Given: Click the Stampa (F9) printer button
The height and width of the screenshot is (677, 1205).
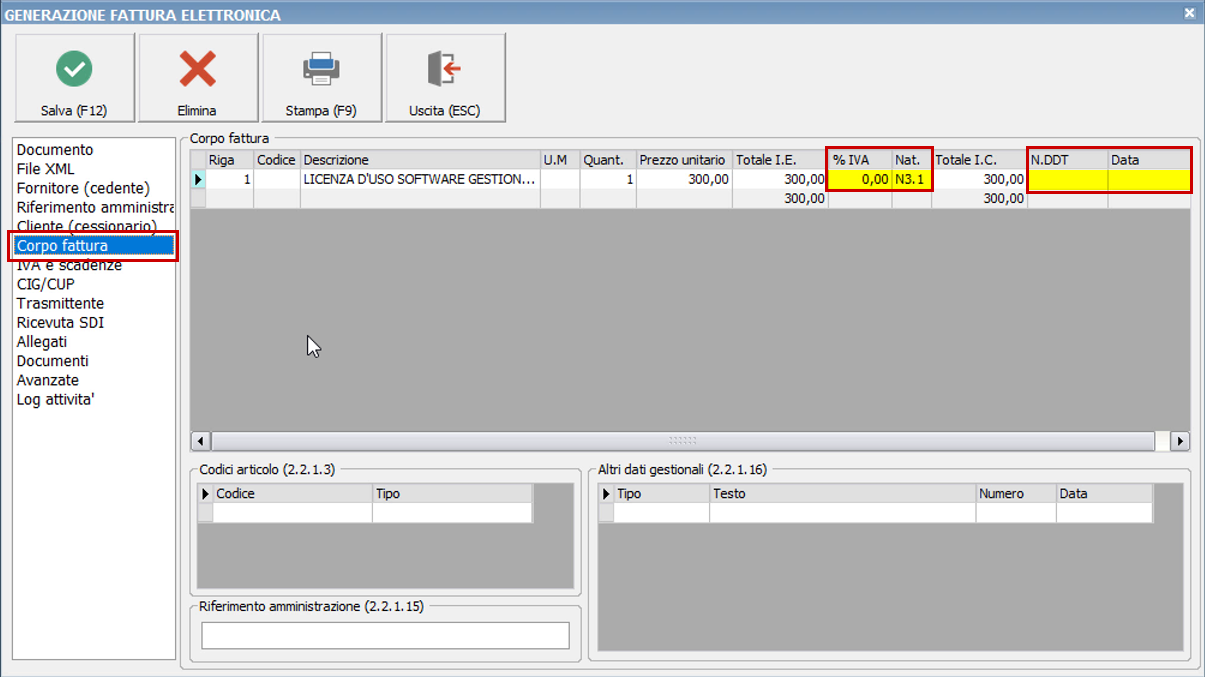Looking at the screenshot, I should click(322, 78).
